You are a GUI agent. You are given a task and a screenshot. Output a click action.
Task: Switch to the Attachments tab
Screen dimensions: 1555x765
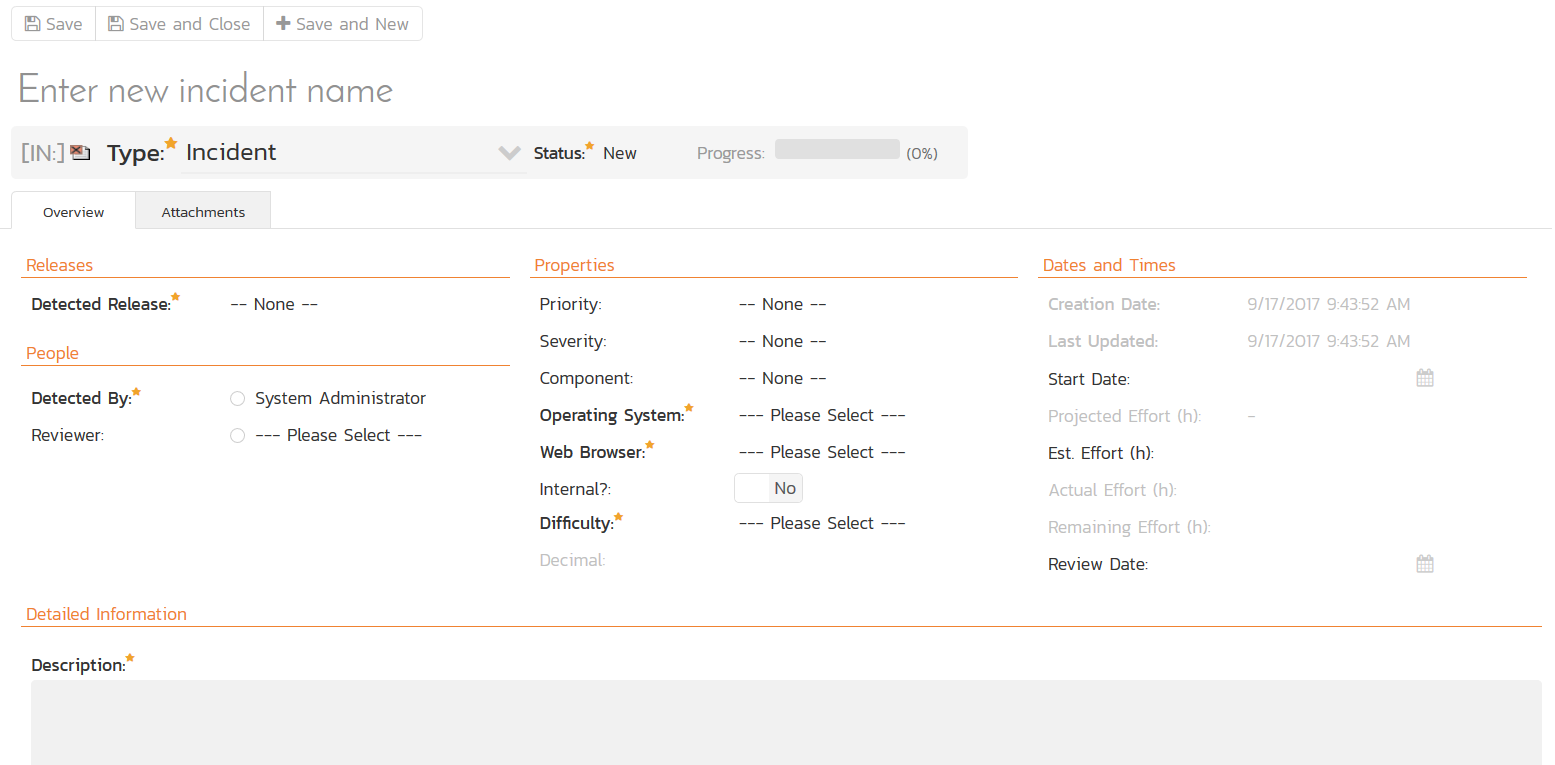pos(203,212)
